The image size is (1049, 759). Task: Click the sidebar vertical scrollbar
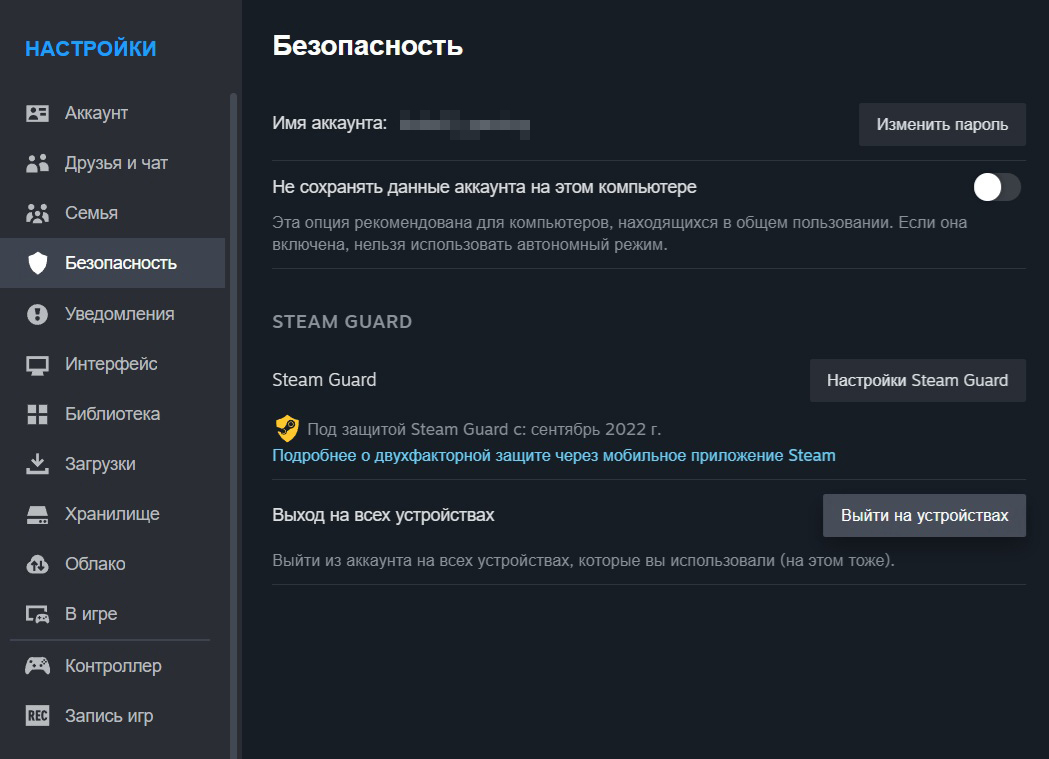pyautogui.click(x=233, y=425)
